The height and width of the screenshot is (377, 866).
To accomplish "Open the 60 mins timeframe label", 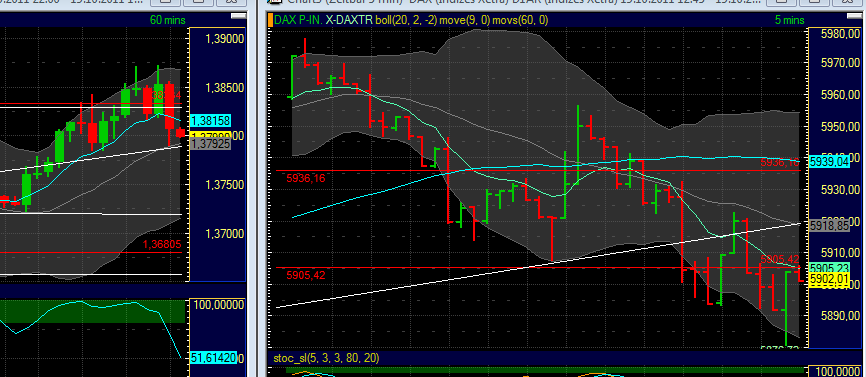I will point(168,20).
